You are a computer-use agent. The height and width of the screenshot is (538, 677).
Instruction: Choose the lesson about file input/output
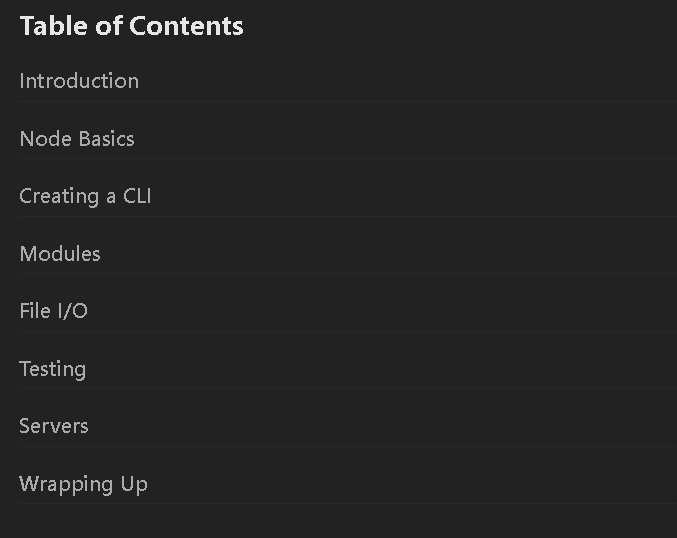click(54, 311)
